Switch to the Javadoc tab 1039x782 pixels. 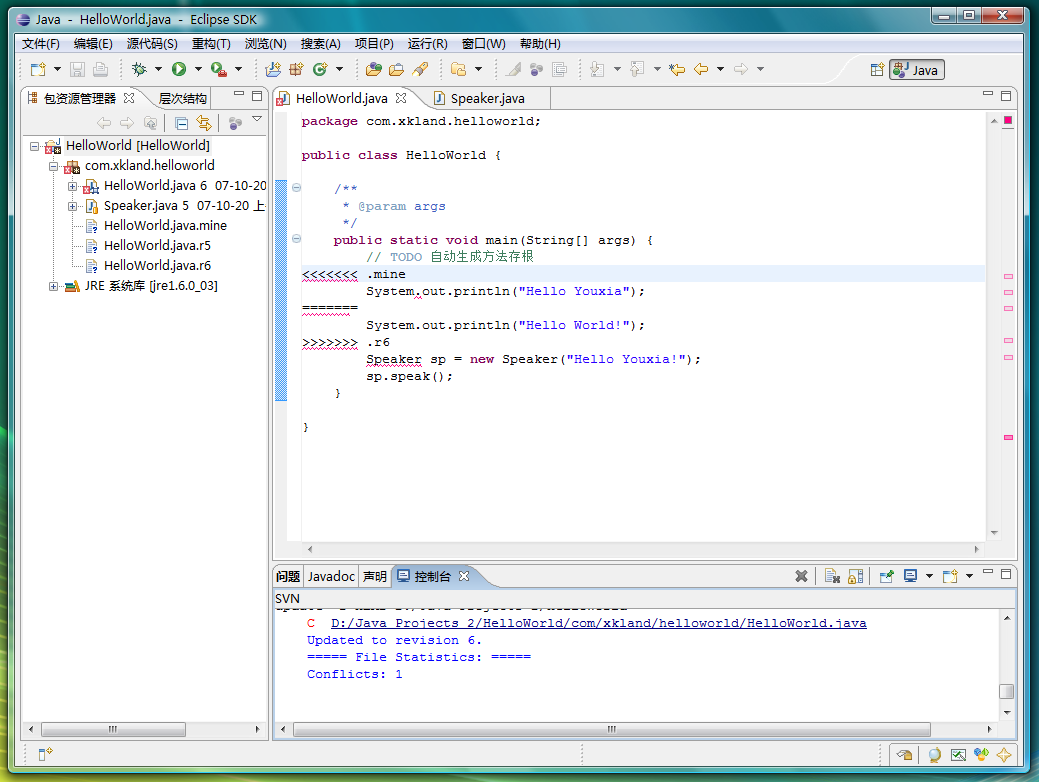(331, 577)
